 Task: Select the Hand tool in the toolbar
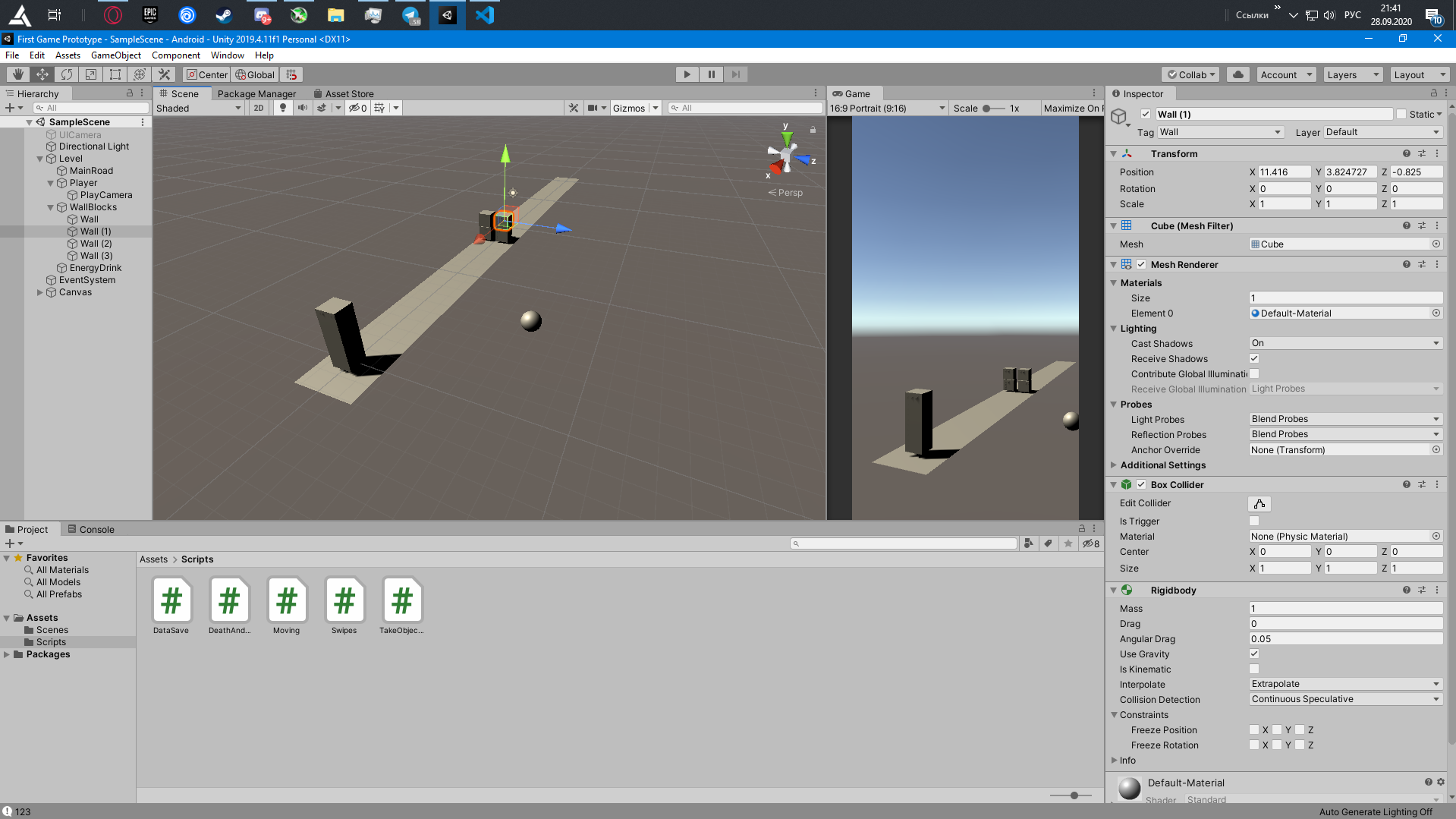point(17,74)
